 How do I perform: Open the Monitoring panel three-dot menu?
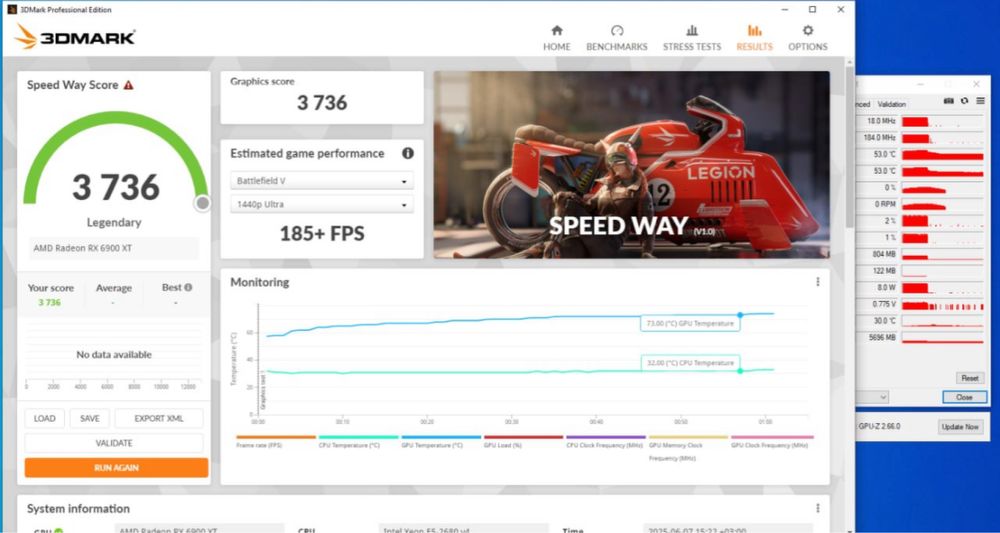[x=818, y=282]
